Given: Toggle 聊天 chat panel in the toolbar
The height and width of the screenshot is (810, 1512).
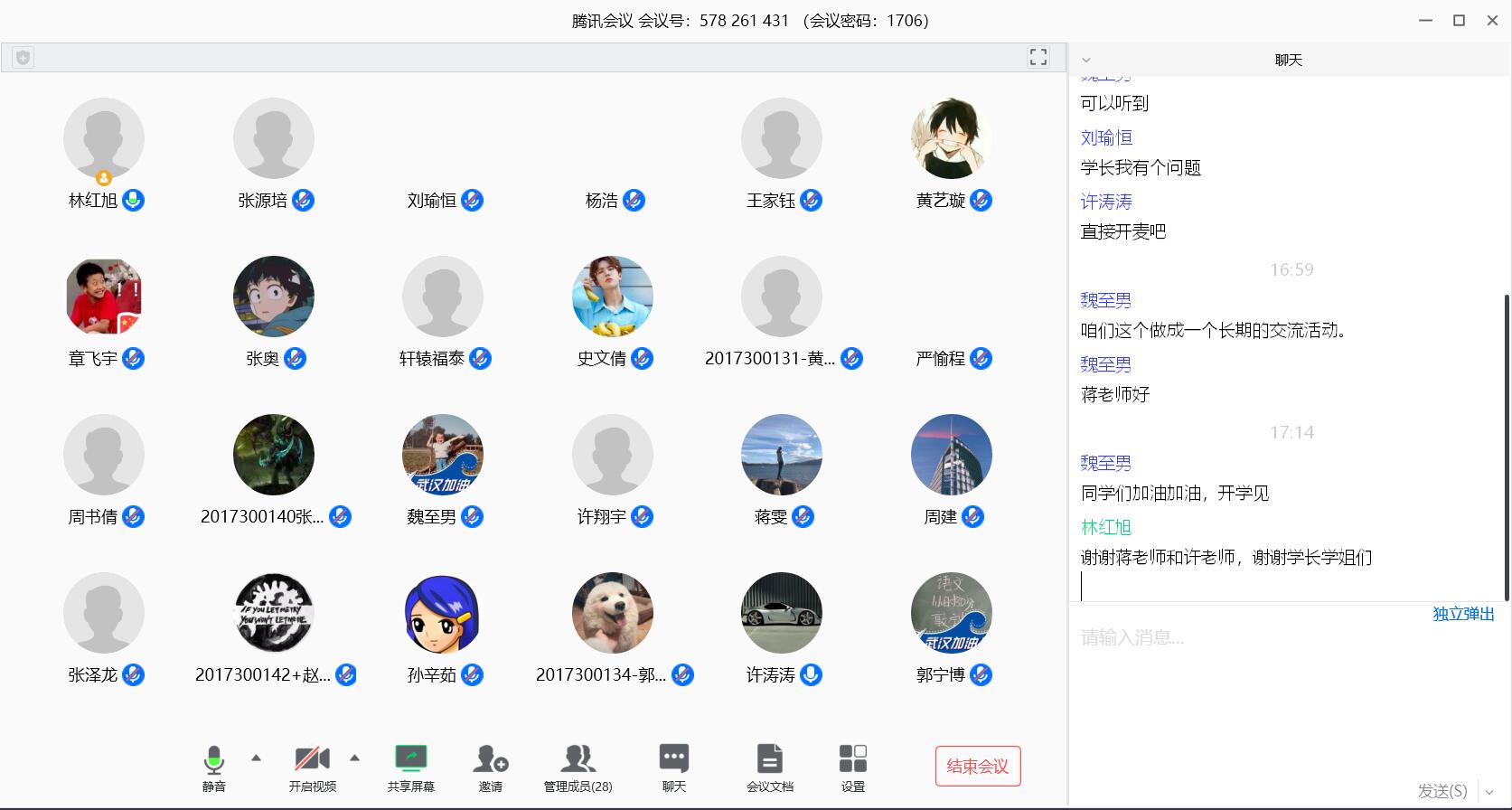Looking at the screenshot, I should (673, 760).
